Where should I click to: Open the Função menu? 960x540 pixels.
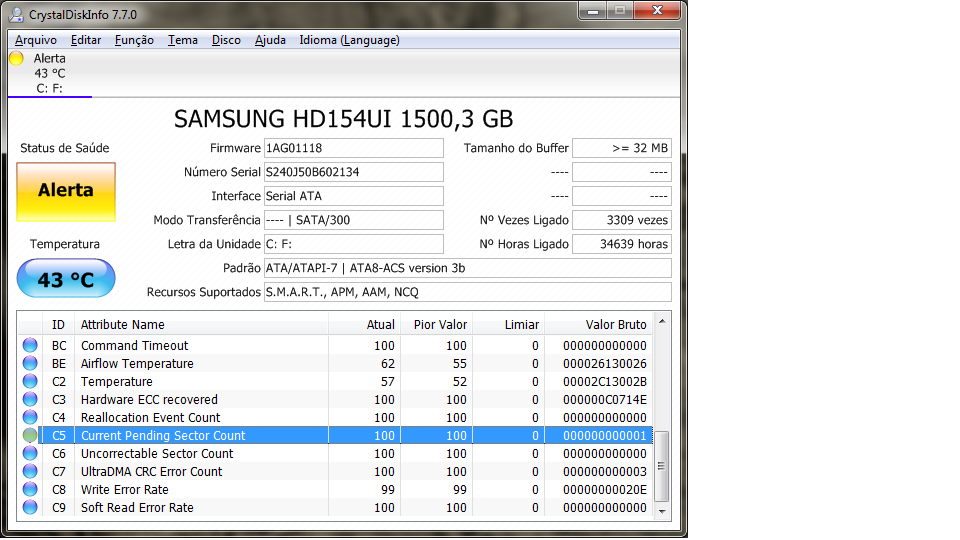pos(134,40)
